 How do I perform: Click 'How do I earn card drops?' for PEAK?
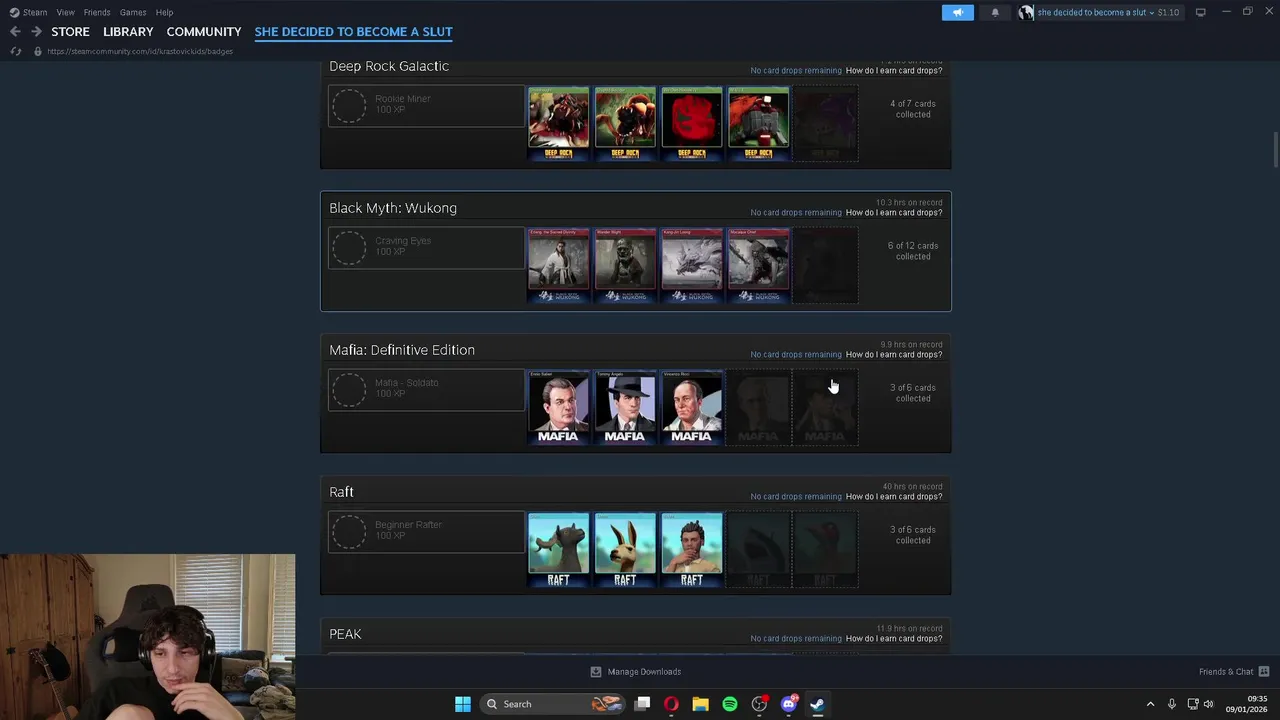(x=894, y=639)
